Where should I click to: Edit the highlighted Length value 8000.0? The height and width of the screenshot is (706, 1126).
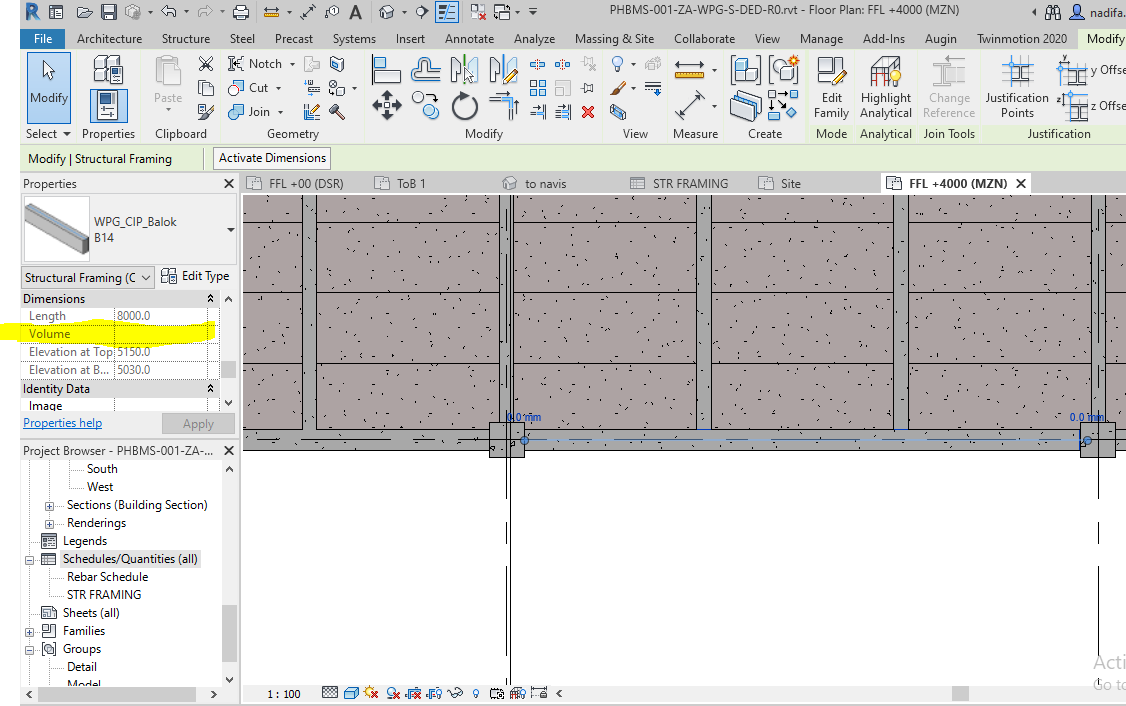134,315
